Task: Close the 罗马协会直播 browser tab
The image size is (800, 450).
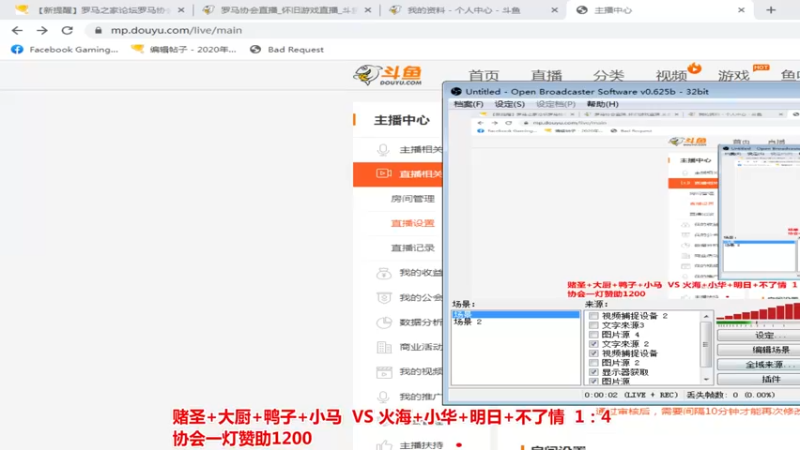Action: (367, 10)
